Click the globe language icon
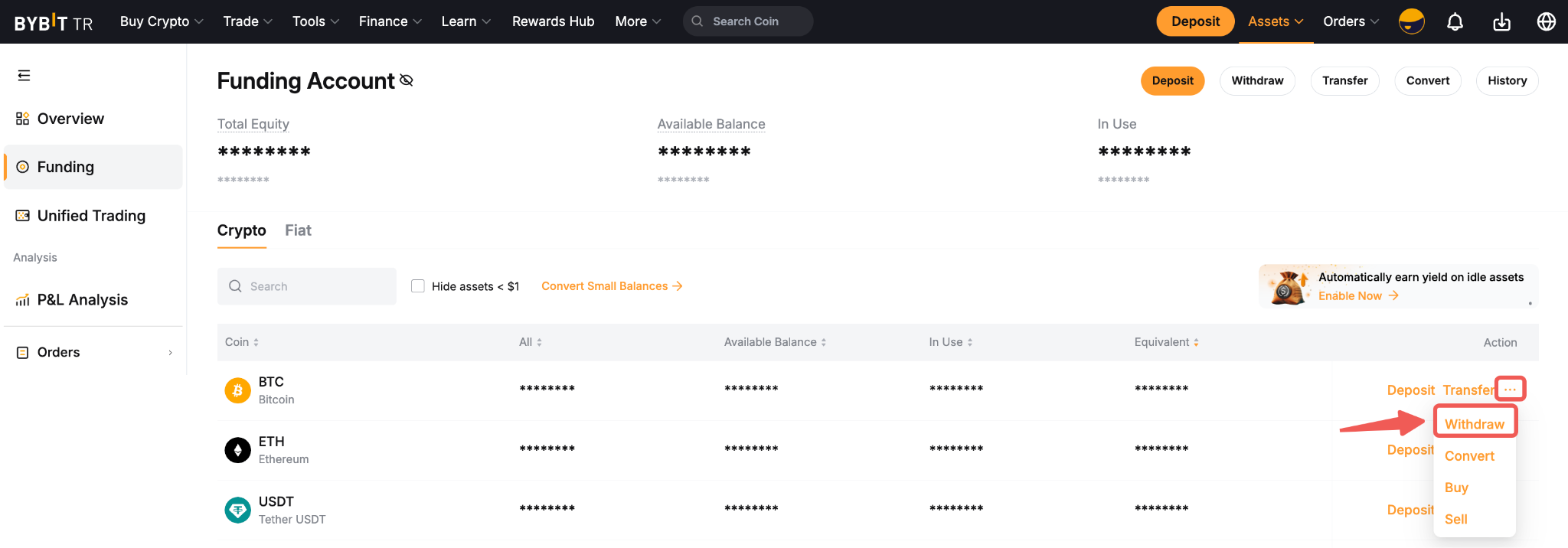Screen dimensions: 1568x548 click(x=1546, y=21)
